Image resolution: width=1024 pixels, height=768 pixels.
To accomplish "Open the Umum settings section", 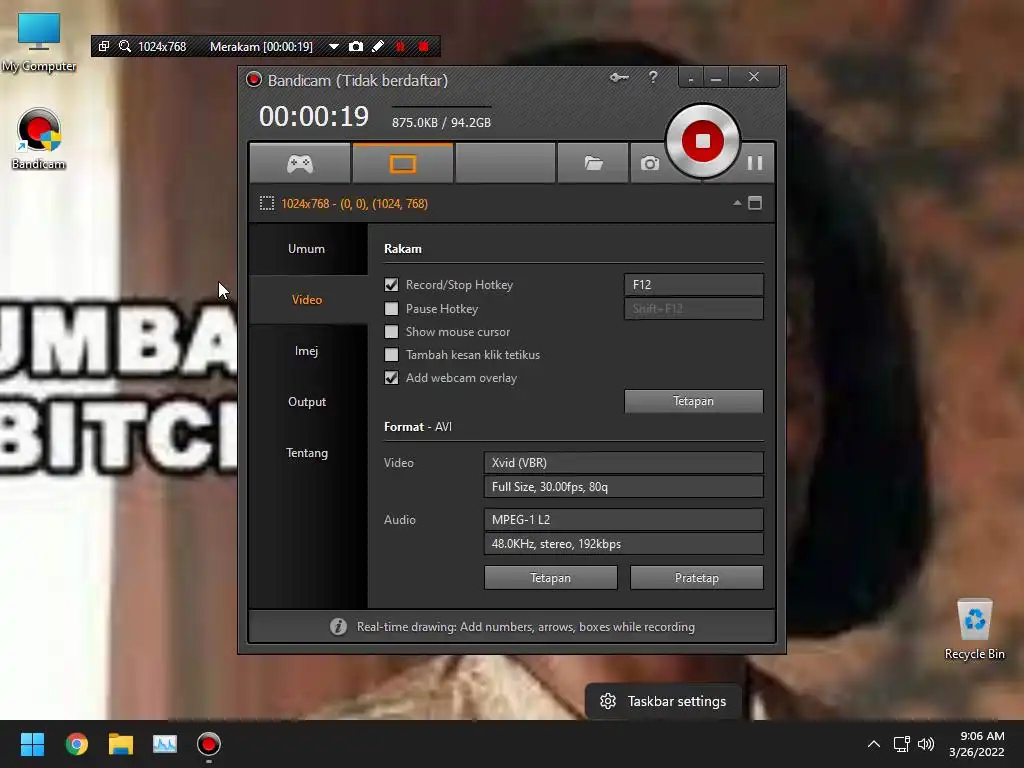I will 307,249.
